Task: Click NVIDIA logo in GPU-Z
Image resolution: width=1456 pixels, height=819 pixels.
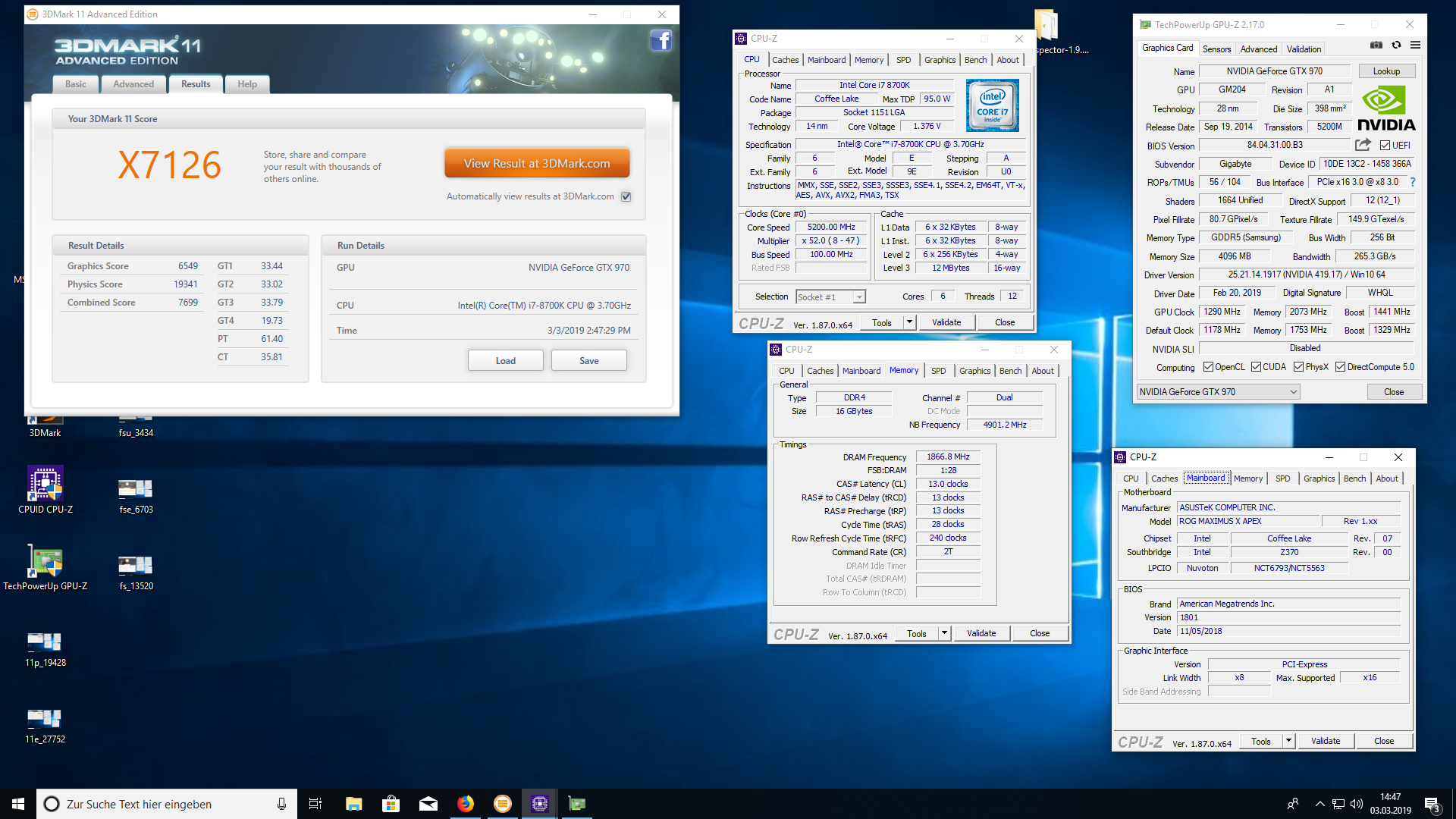Action: (1385, 108)
